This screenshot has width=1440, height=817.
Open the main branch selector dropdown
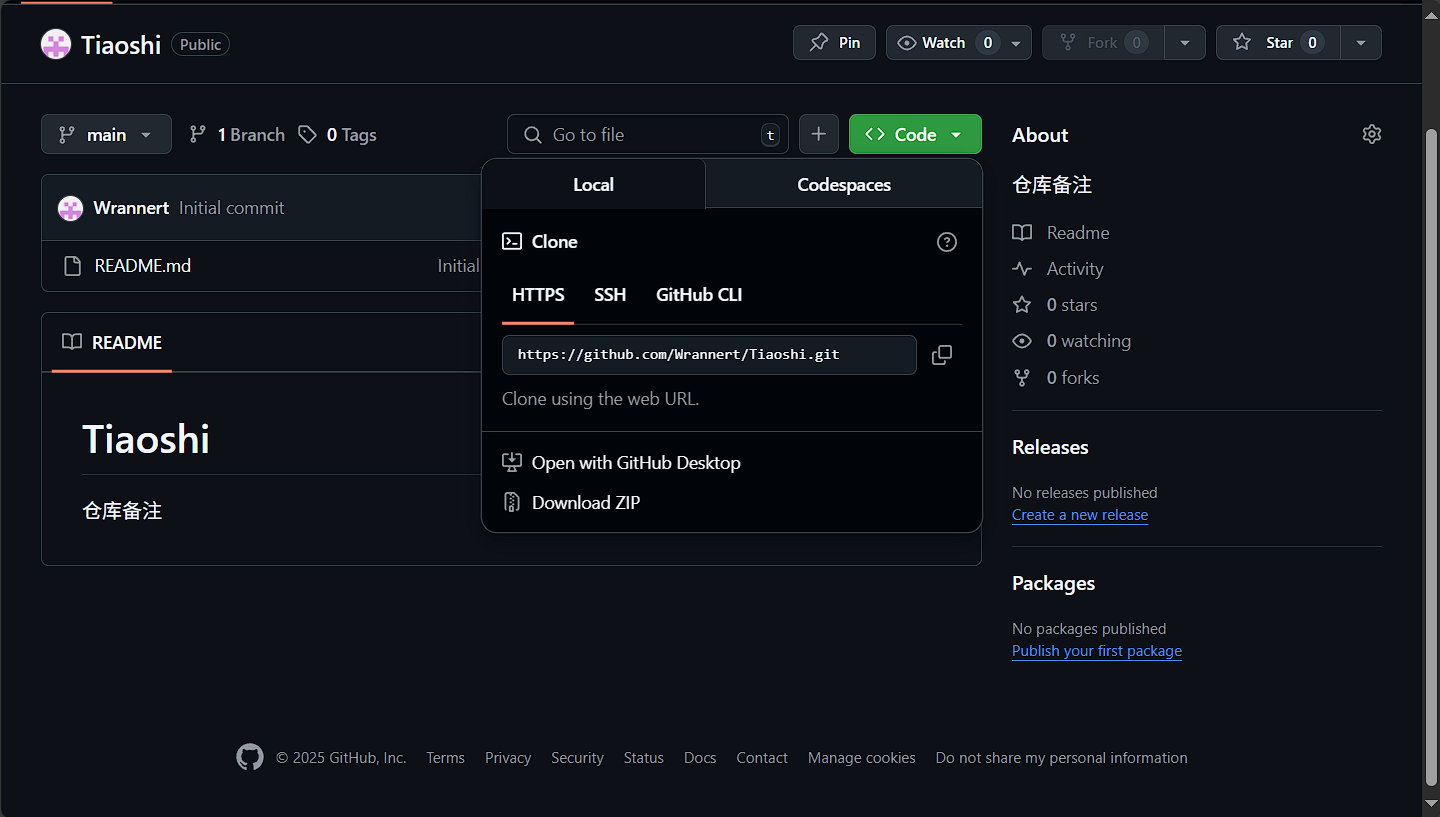coord(106,133)
